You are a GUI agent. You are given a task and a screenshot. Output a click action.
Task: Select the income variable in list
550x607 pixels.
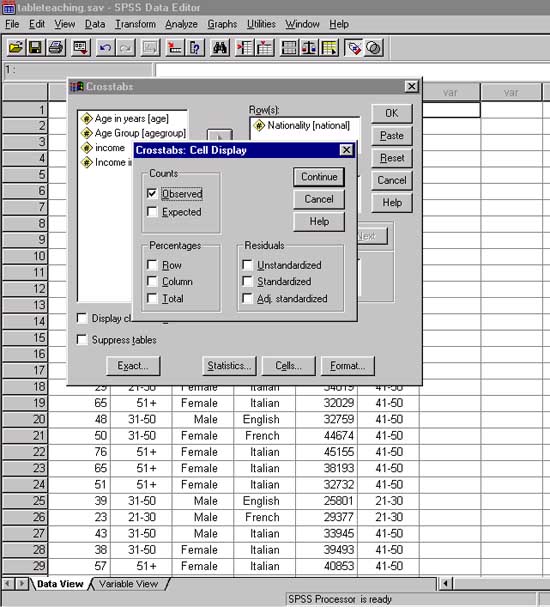(x=103, y=148)
